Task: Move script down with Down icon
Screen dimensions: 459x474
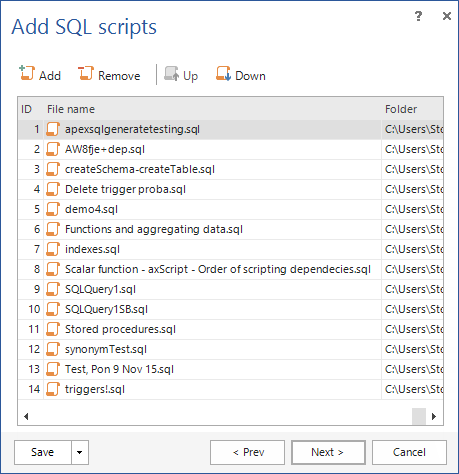Action: (x=223, y=73)
